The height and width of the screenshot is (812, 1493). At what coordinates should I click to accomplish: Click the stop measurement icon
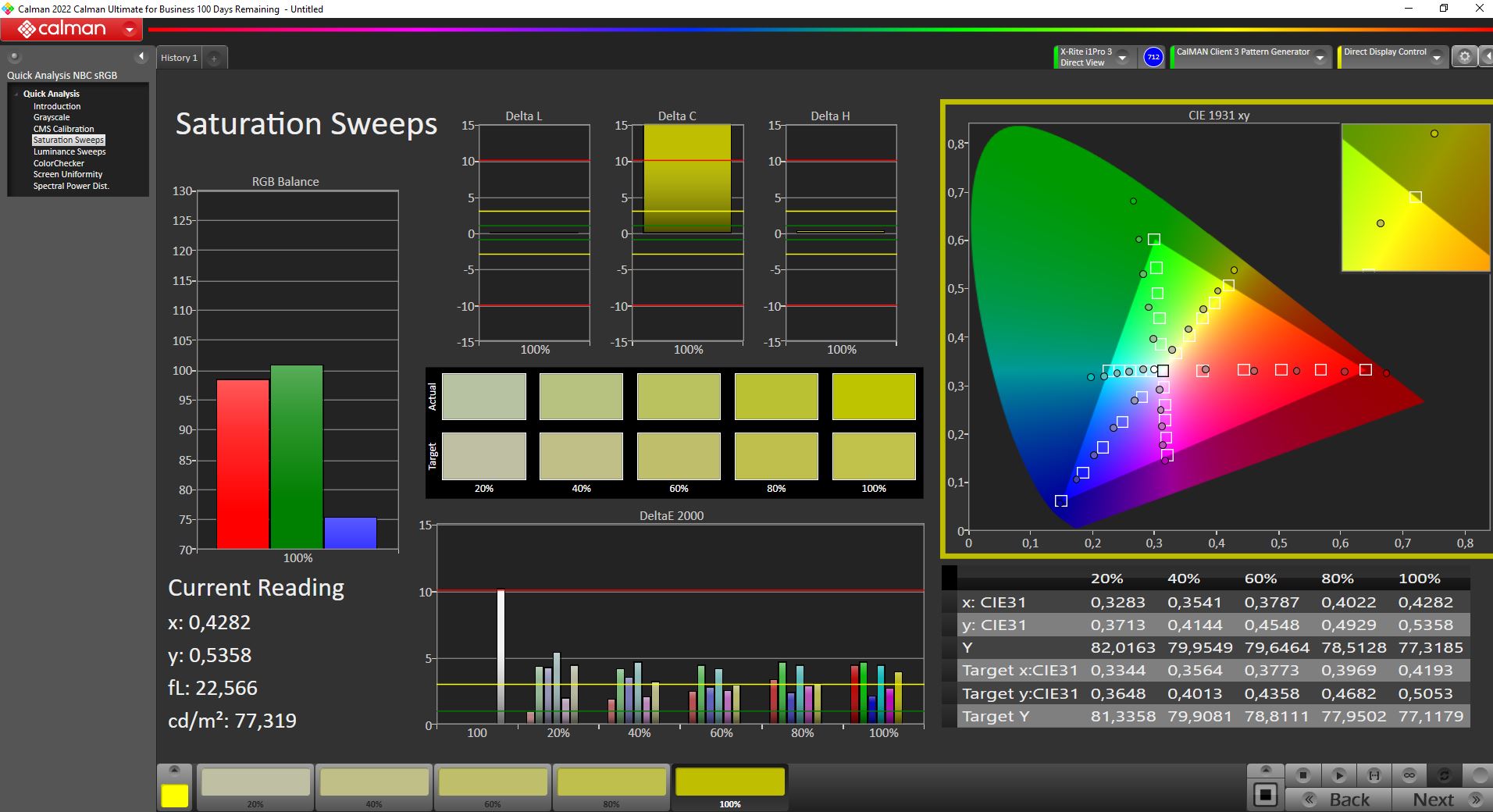tap(1302, 775)
